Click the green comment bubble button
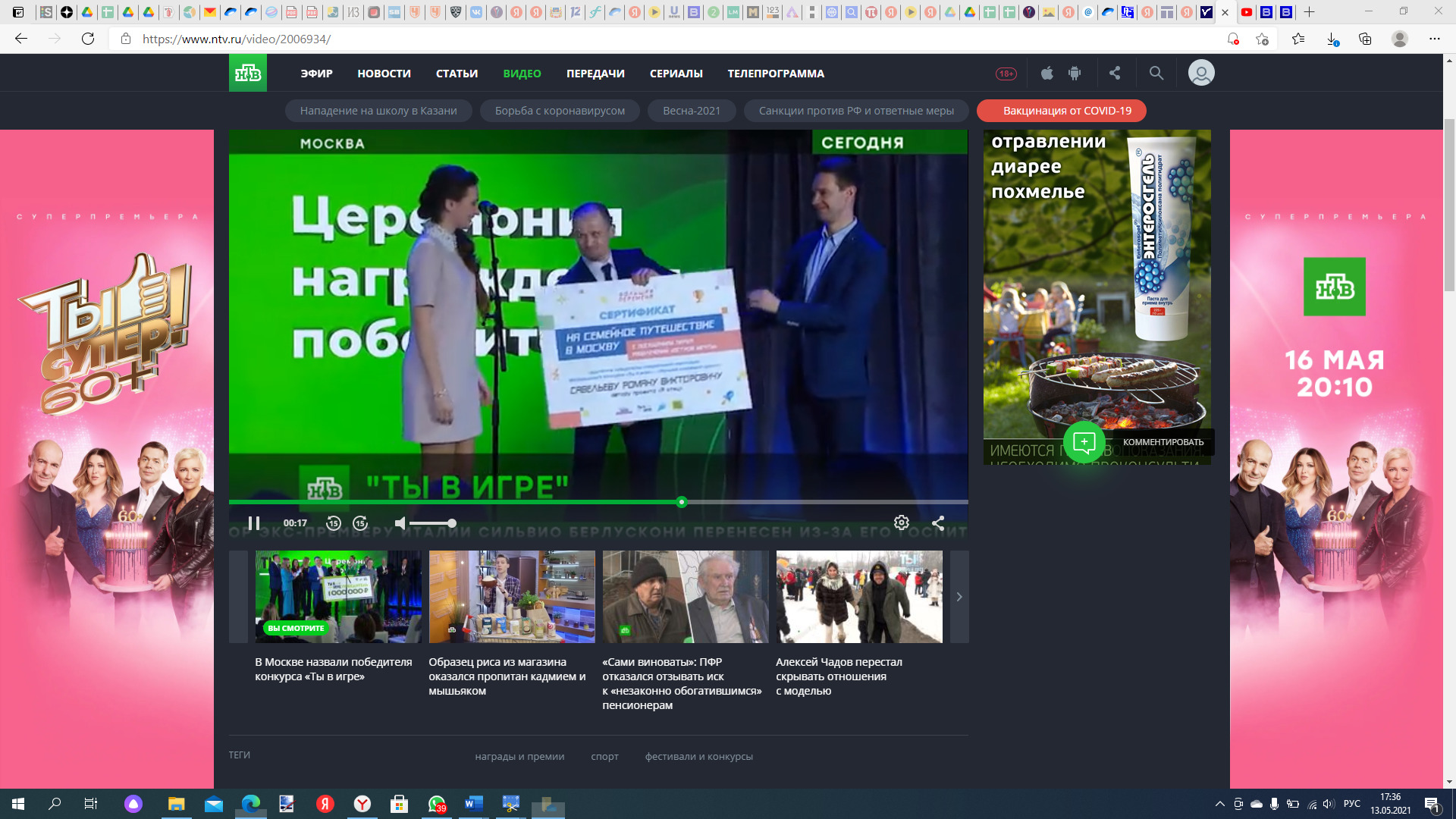The image size is (1456, 819). point(1084,442)
